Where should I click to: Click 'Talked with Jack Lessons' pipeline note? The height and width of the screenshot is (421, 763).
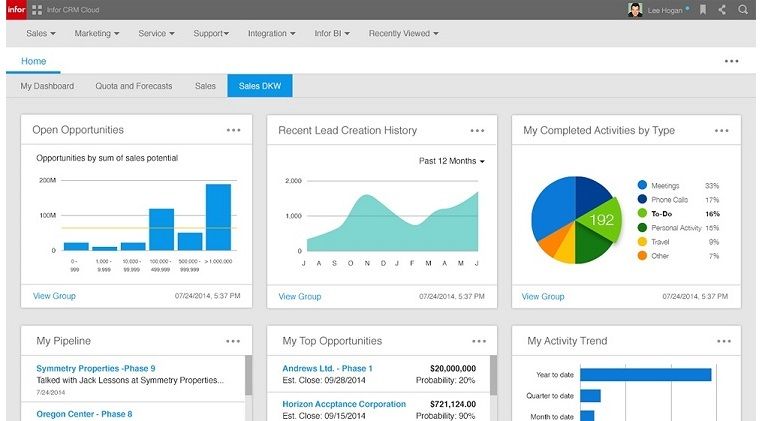click(x=130, y=380)
